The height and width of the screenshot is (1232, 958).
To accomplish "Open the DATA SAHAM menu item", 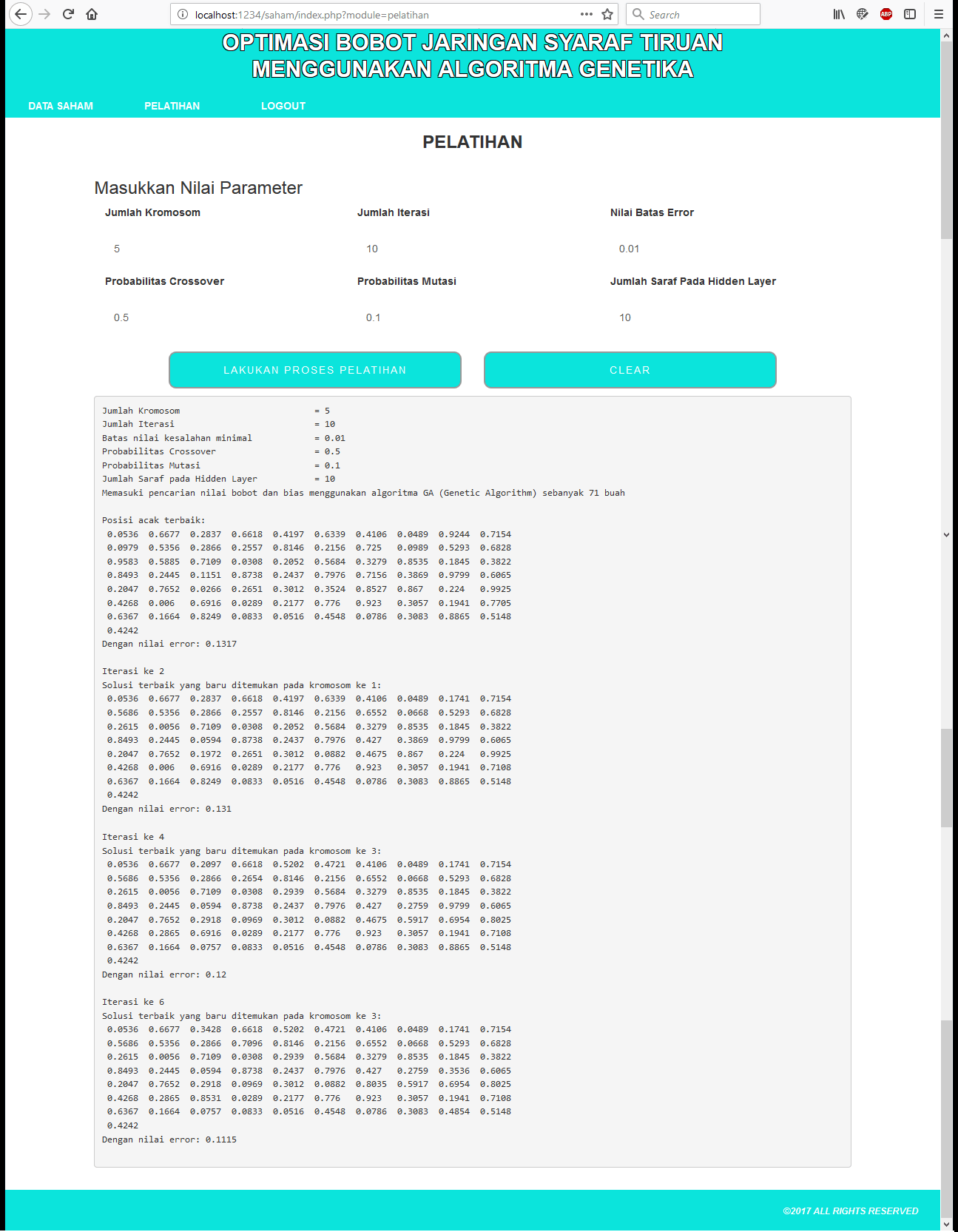I will click(61, 106).
